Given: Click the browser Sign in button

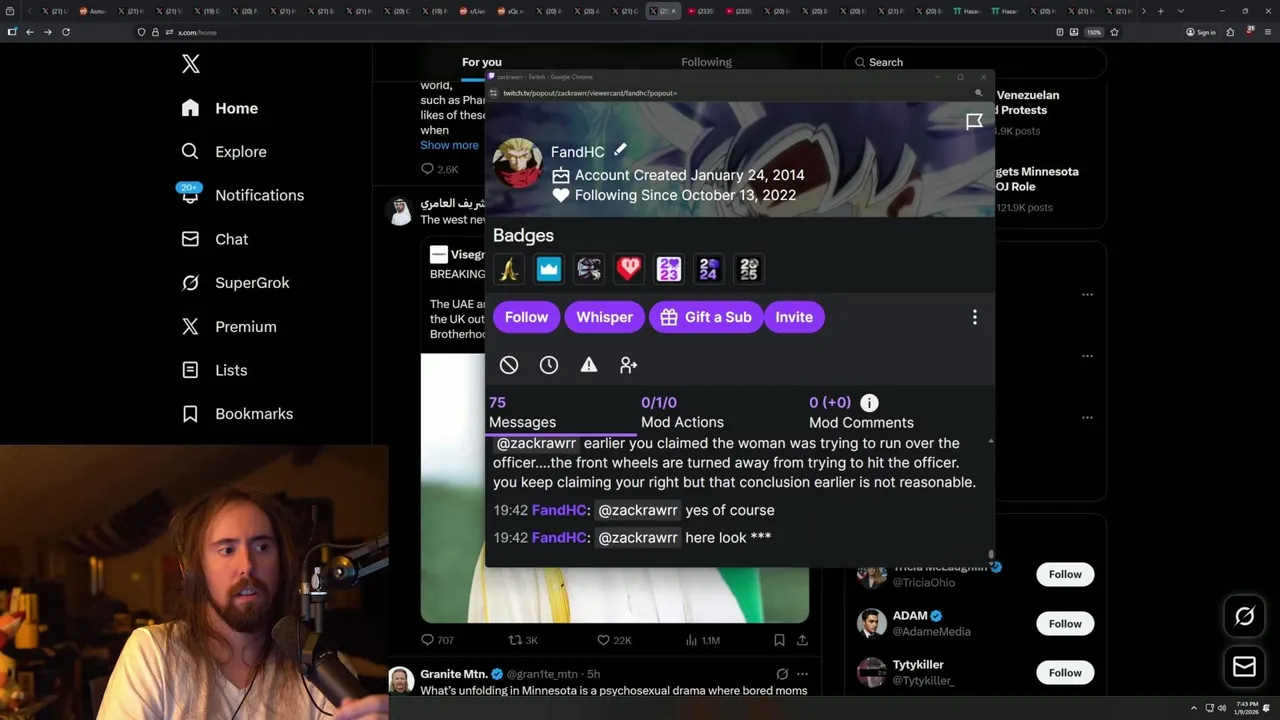Looking at the screenshot, I should [x=1201, y=32].
